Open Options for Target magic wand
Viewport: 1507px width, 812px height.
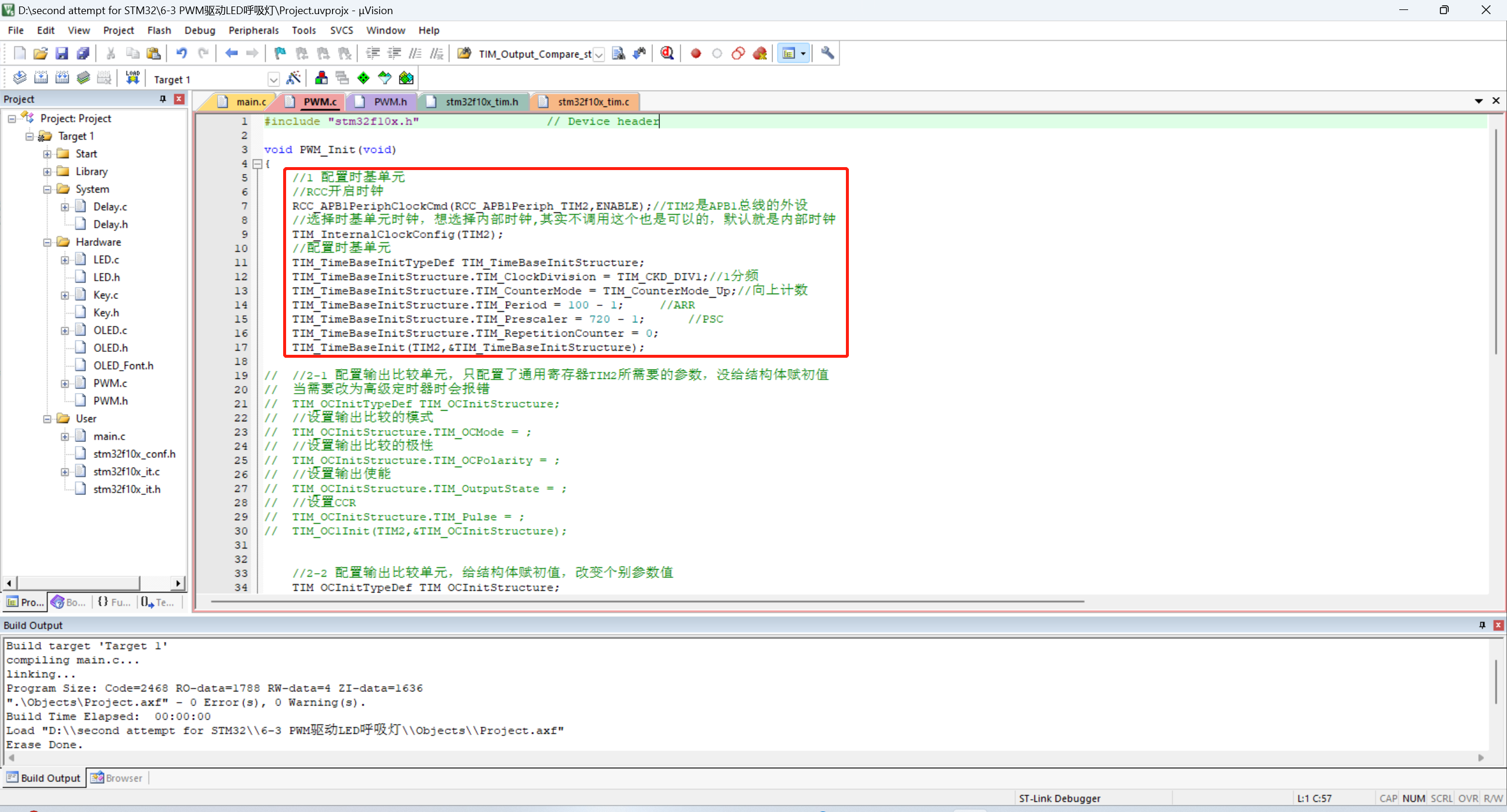[293, 78]
